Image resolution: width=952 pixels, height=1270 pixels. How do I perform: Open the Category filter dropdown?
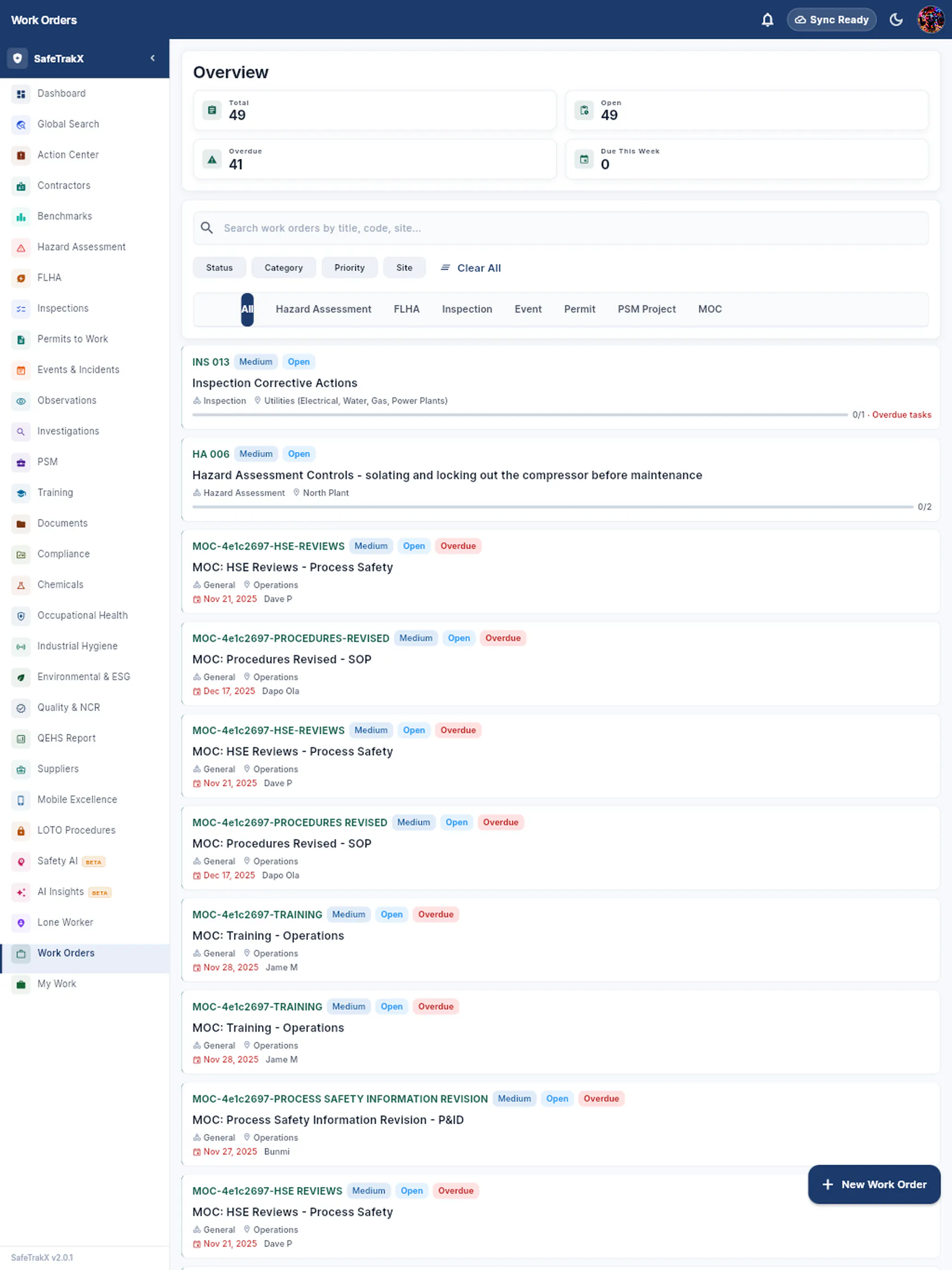[284, 268]
